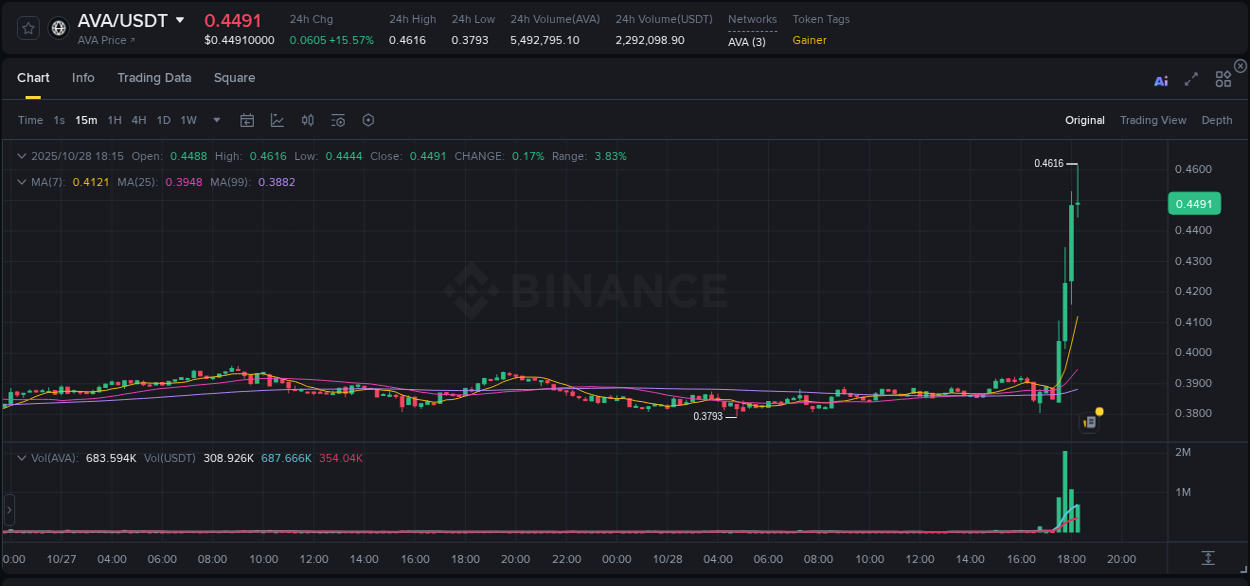Image resolution: width=1250 pixels, height=586 pixels.
Task: Open the Go-to-date calendar icon
Action: [247, 120]
